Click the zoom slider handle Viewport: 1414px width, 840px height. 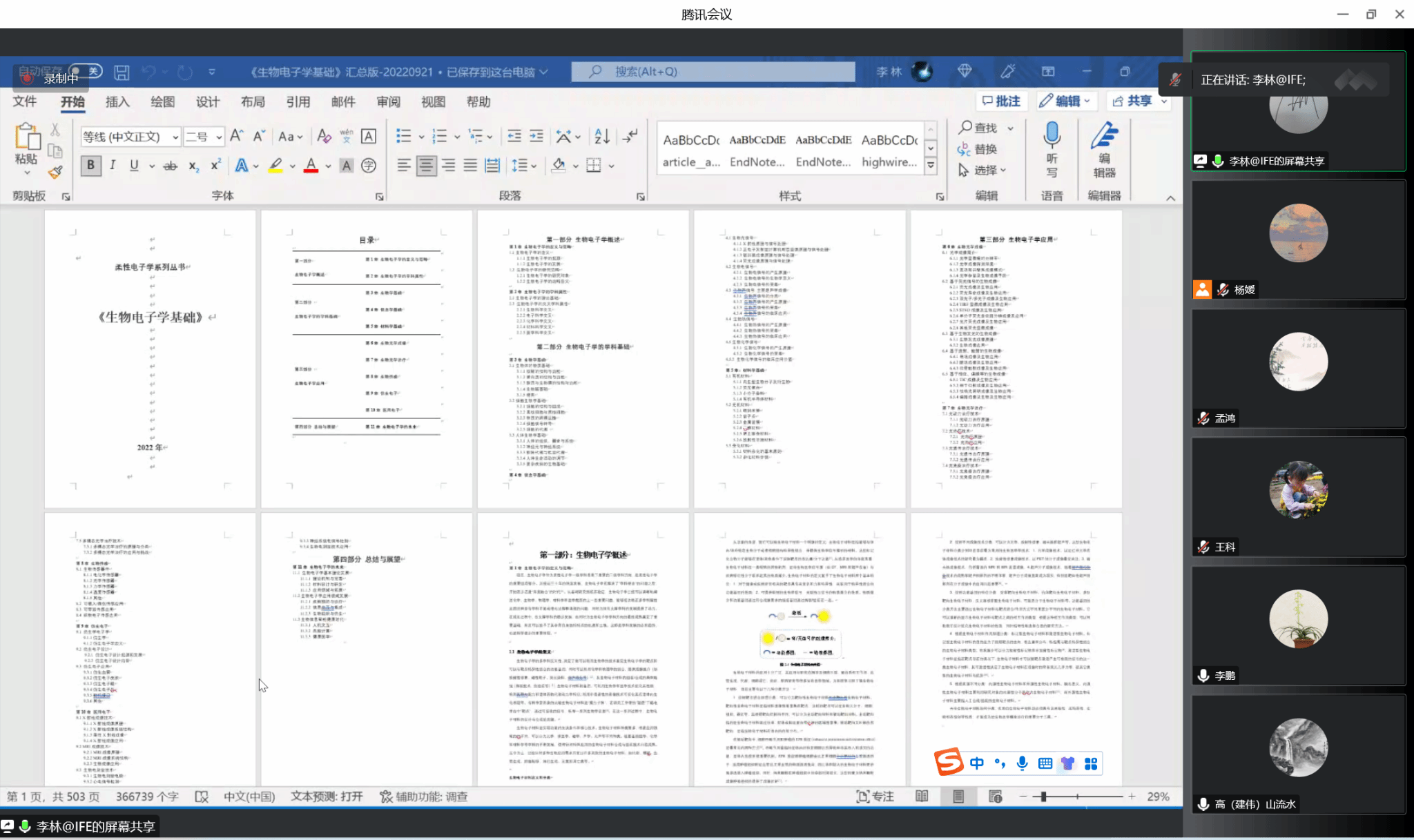point(1043,797)
